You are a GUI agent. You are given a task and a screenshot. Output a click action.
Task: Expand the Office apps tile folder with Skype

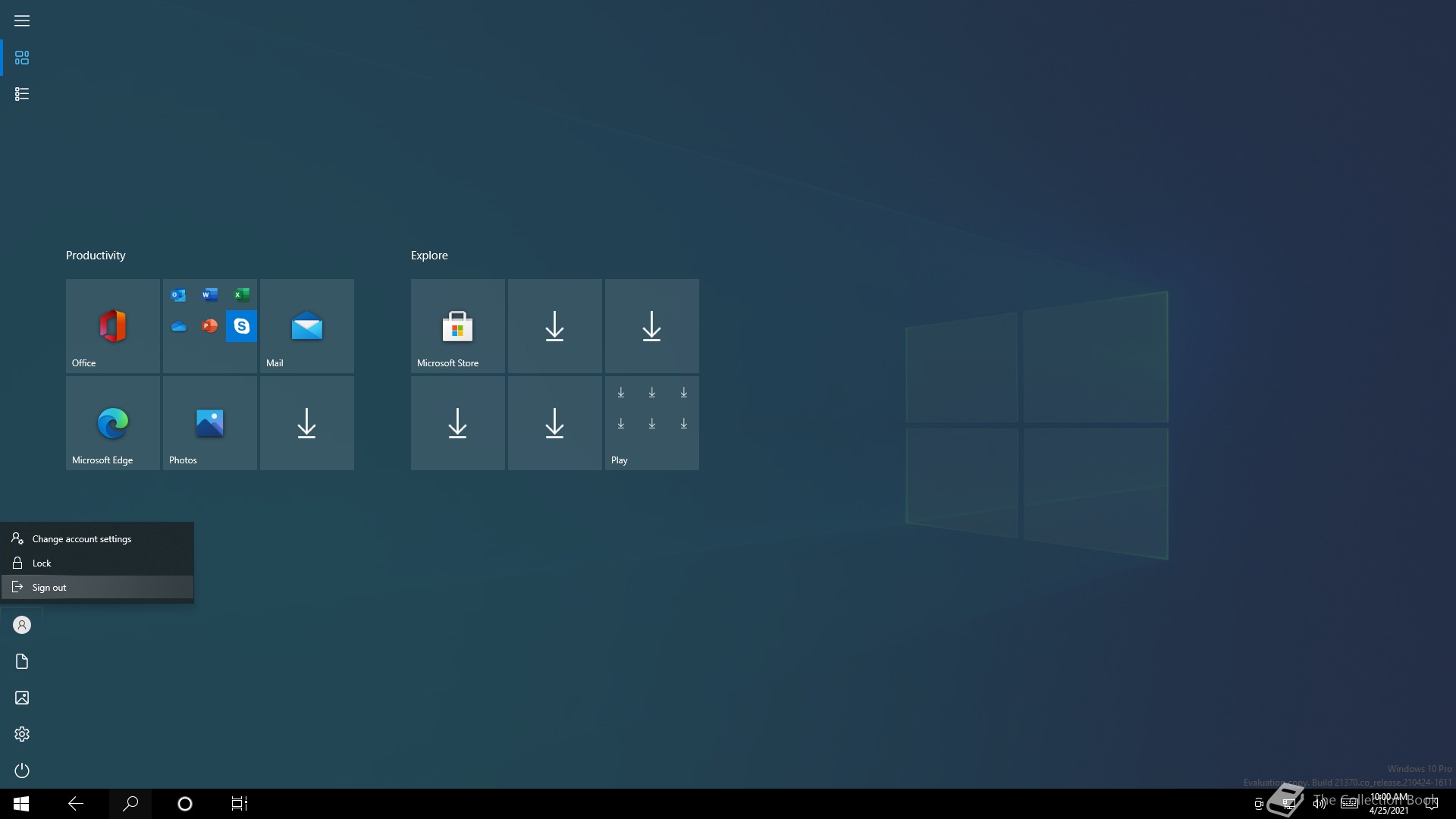(210, 326)
